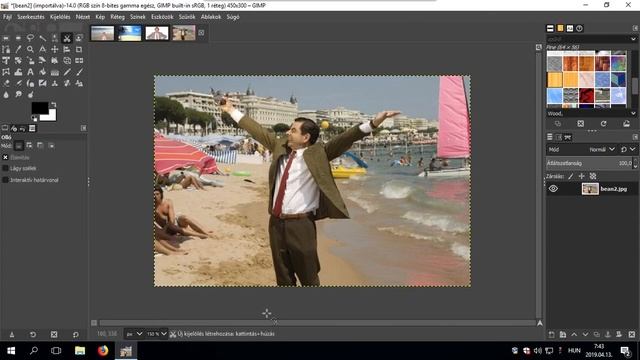Select the Eraser tool
The image size is (640, 360).
6,83
